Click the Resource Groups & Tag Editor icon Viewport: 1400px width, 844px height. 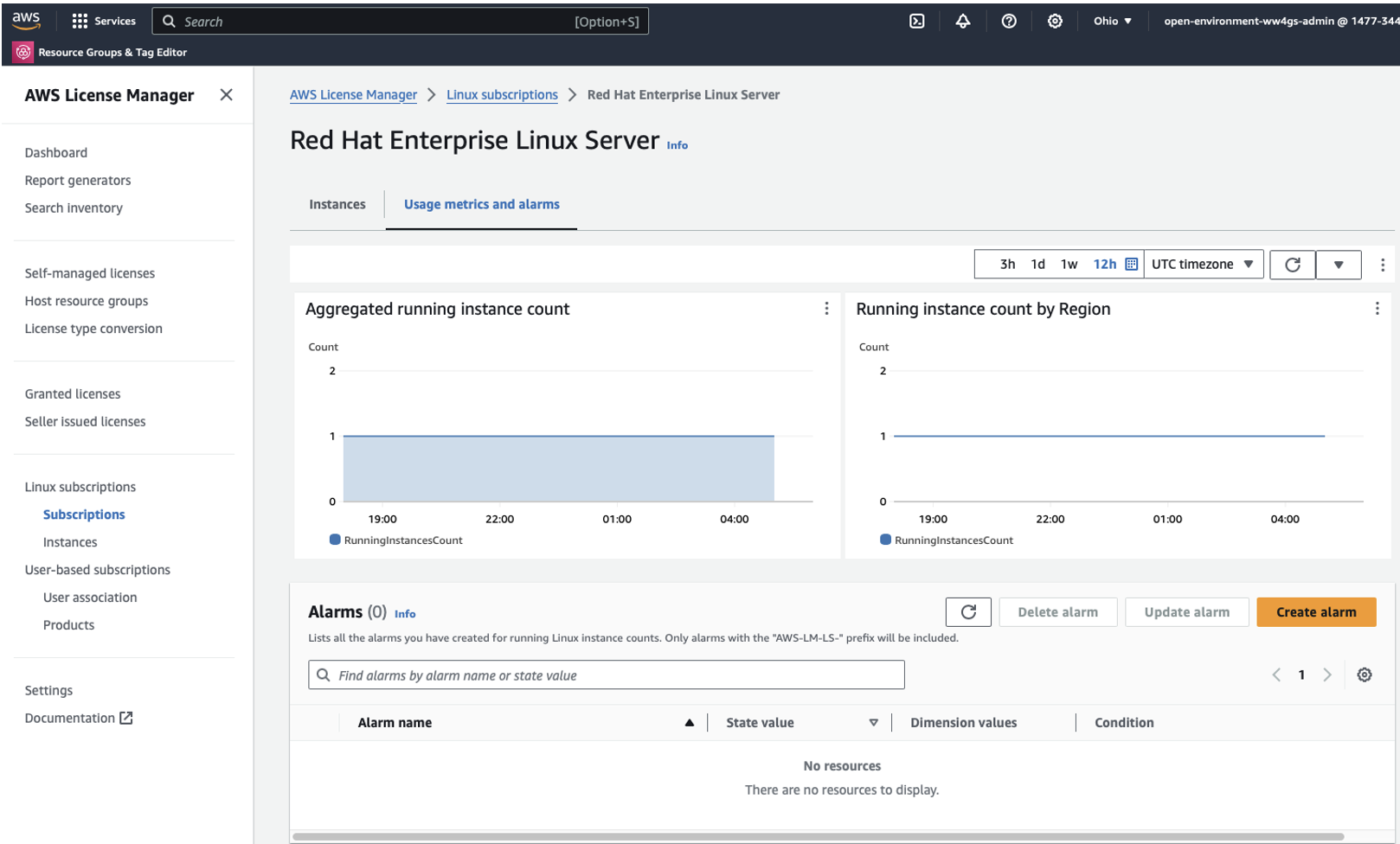pos(23,52)
